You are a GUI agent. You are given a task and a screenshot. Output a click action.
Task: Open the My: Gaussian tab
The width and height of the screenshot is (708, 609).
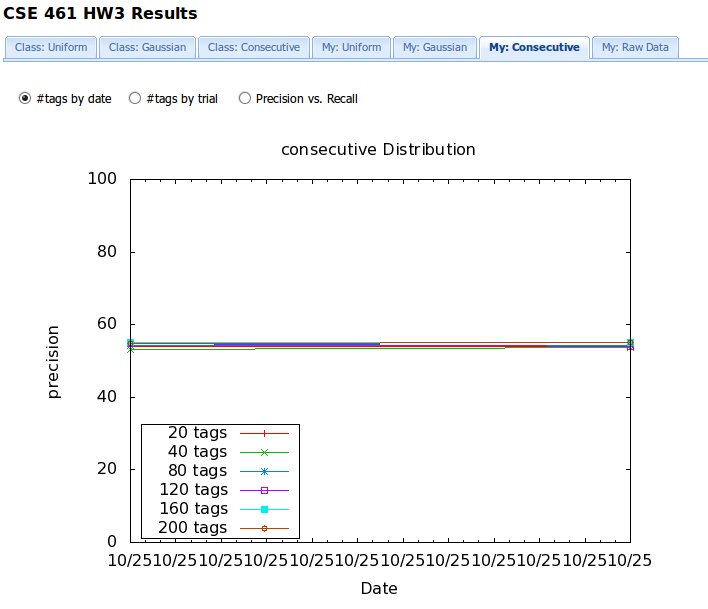pos(433,47)
